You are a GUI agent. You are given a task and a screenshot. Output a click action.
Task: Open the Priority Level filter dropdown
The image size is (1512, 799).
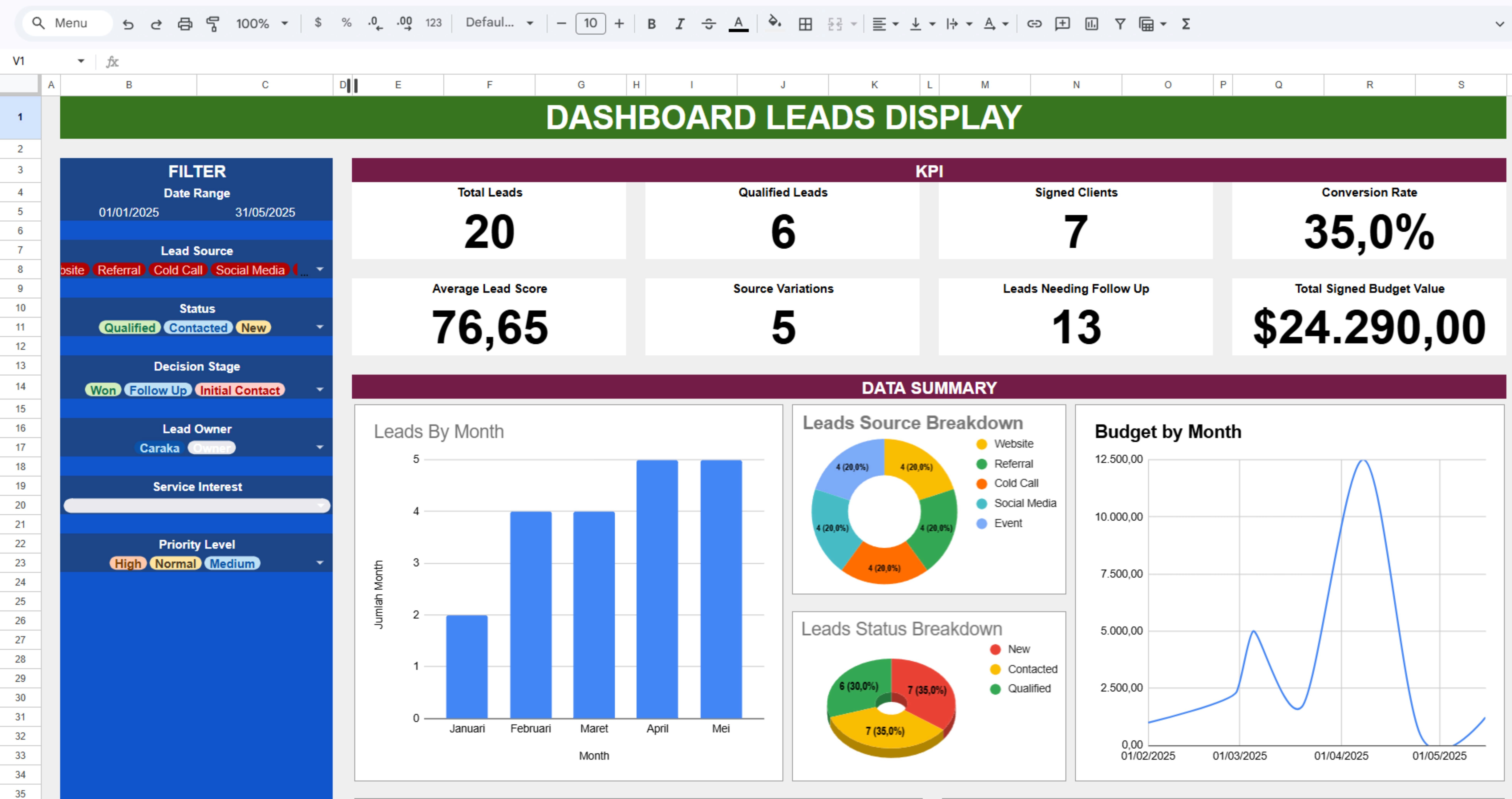coord(320,563)
